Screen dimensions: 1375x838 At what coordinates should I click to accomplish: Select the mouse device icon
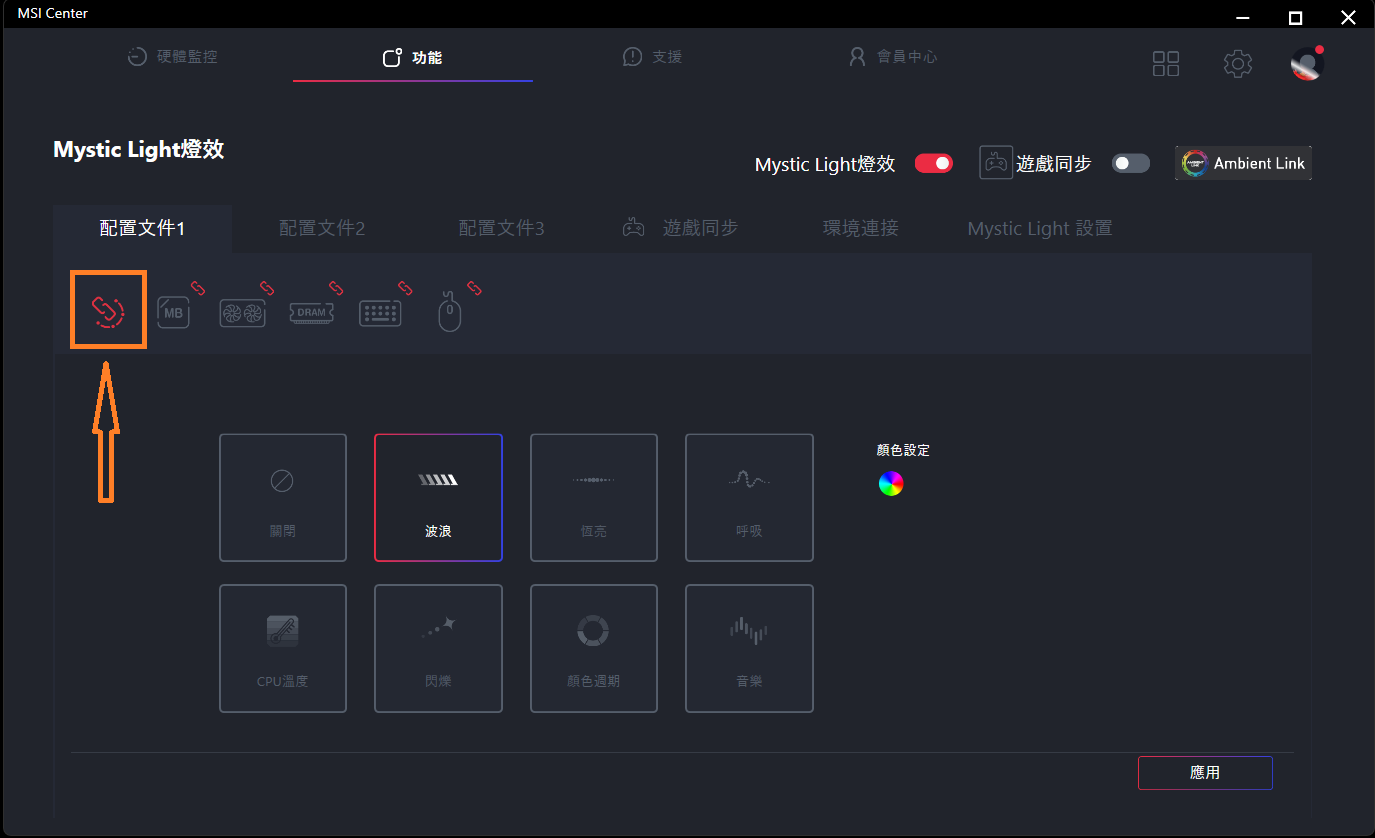450,312
